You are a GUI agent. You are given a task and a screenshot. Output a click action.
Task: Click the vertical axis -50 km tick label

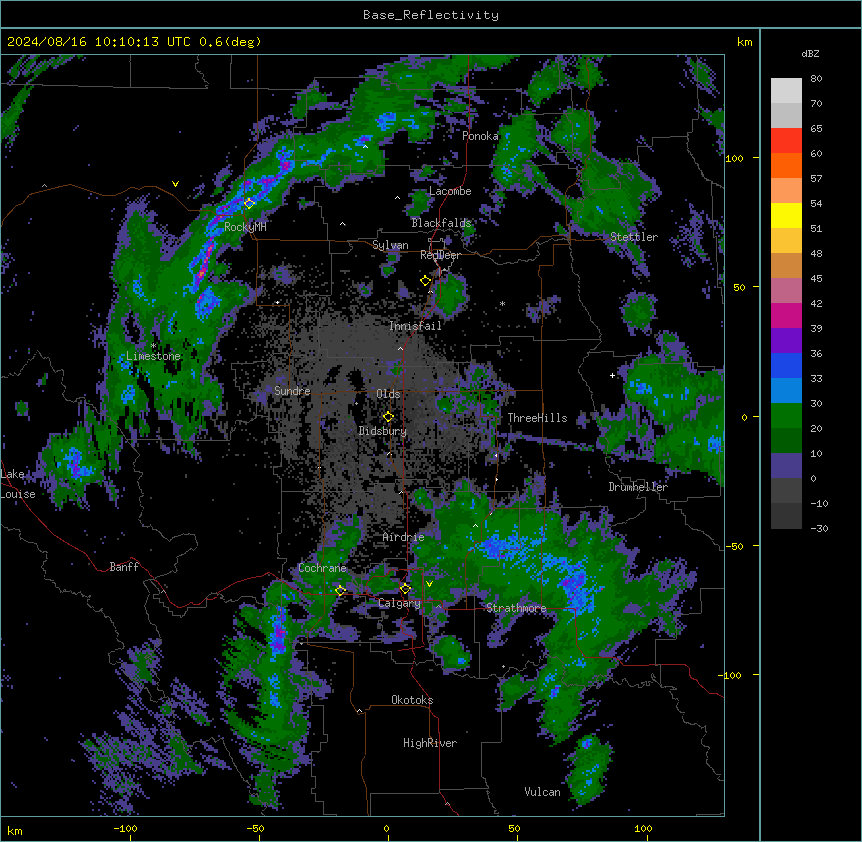click(734, 546)
